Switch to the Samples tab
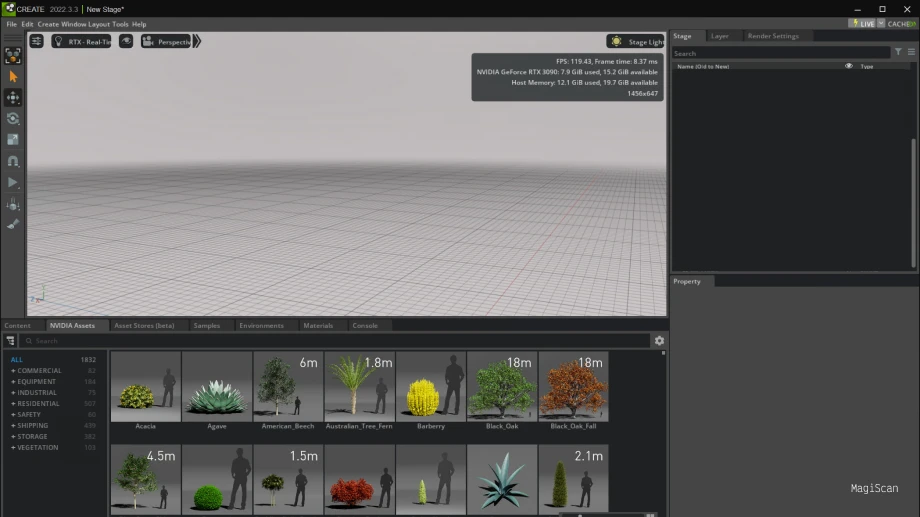The image size is (920, 517). point(207,325)
